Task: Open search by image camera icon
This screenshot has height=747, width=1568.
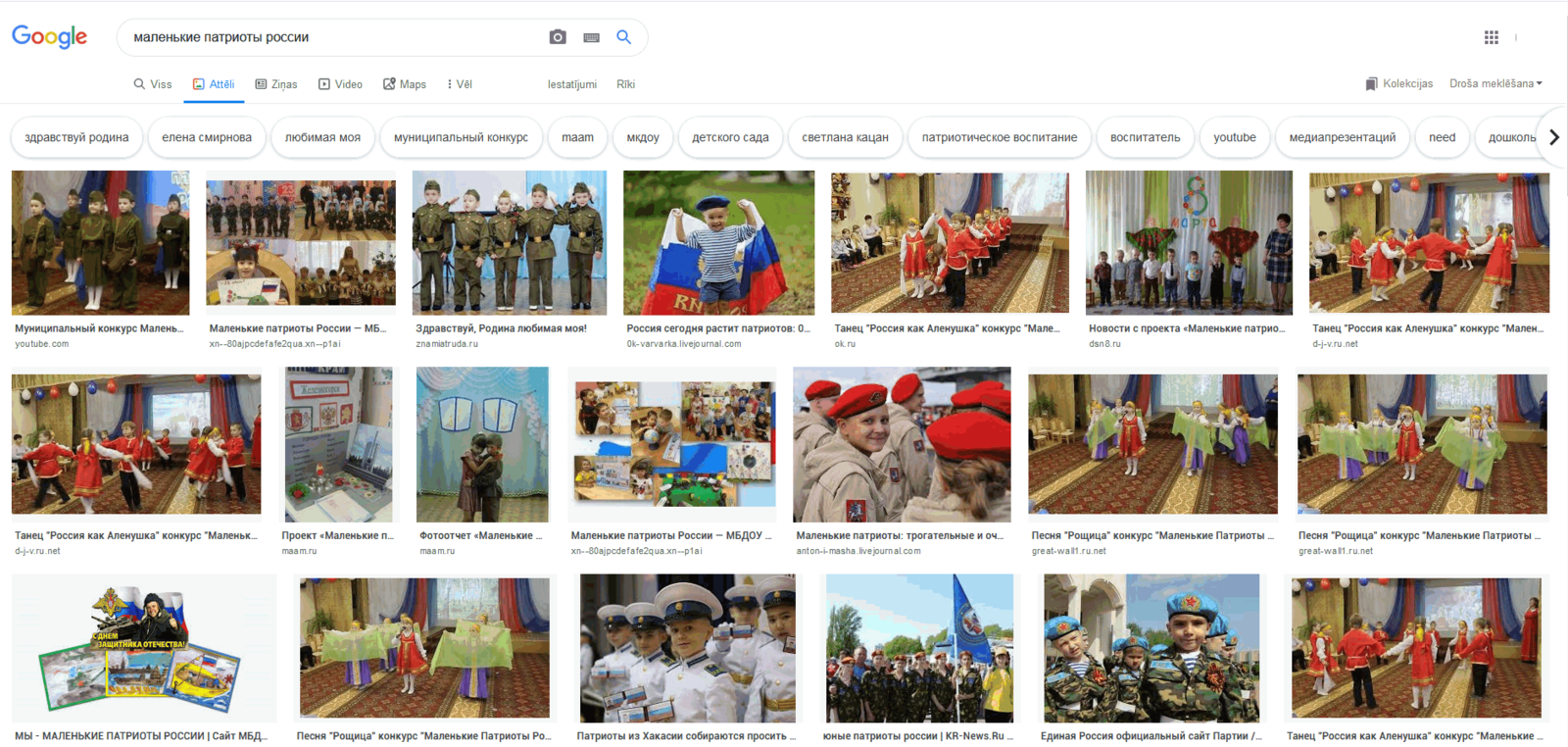Action: (558, 37)
